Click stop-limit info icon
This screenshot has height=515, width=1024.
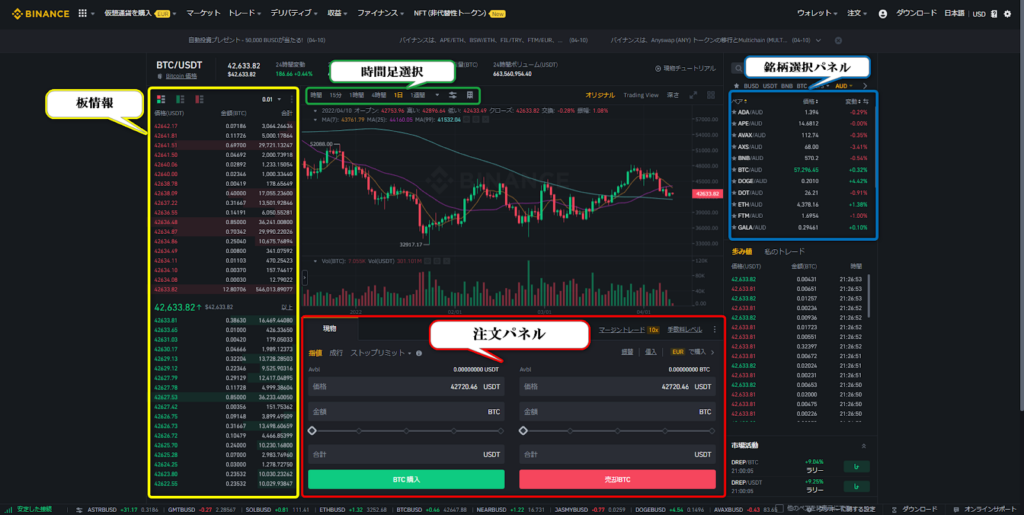point(419,353)
